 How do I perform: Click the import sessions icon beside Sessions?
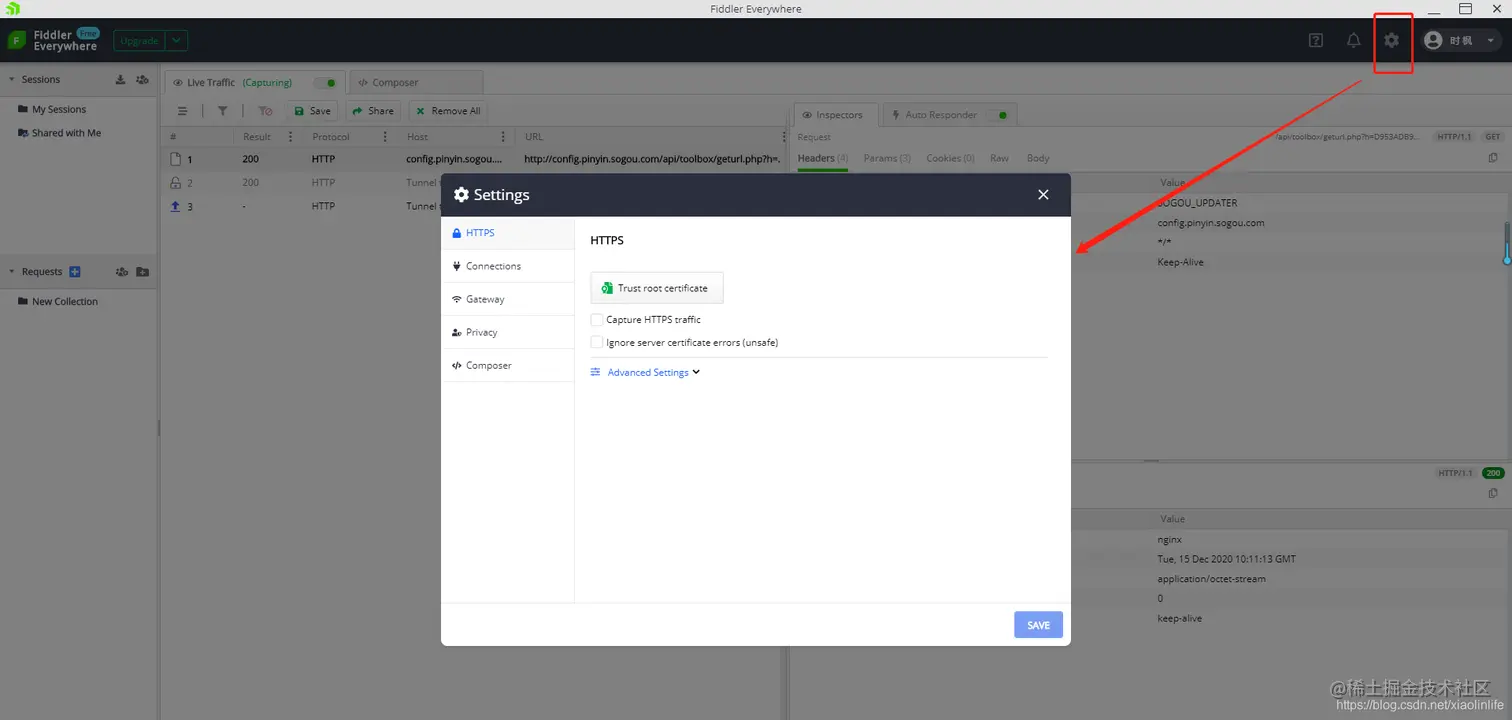pos(121,79)
